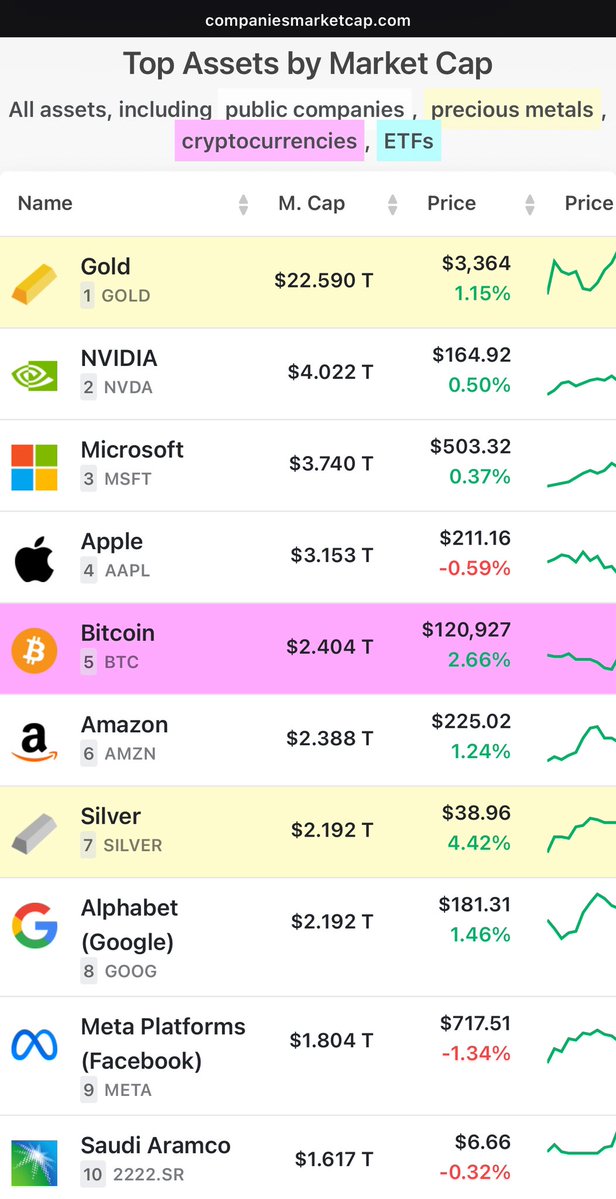Click the Apple logo icon
616x1199 pixels.
34,555
